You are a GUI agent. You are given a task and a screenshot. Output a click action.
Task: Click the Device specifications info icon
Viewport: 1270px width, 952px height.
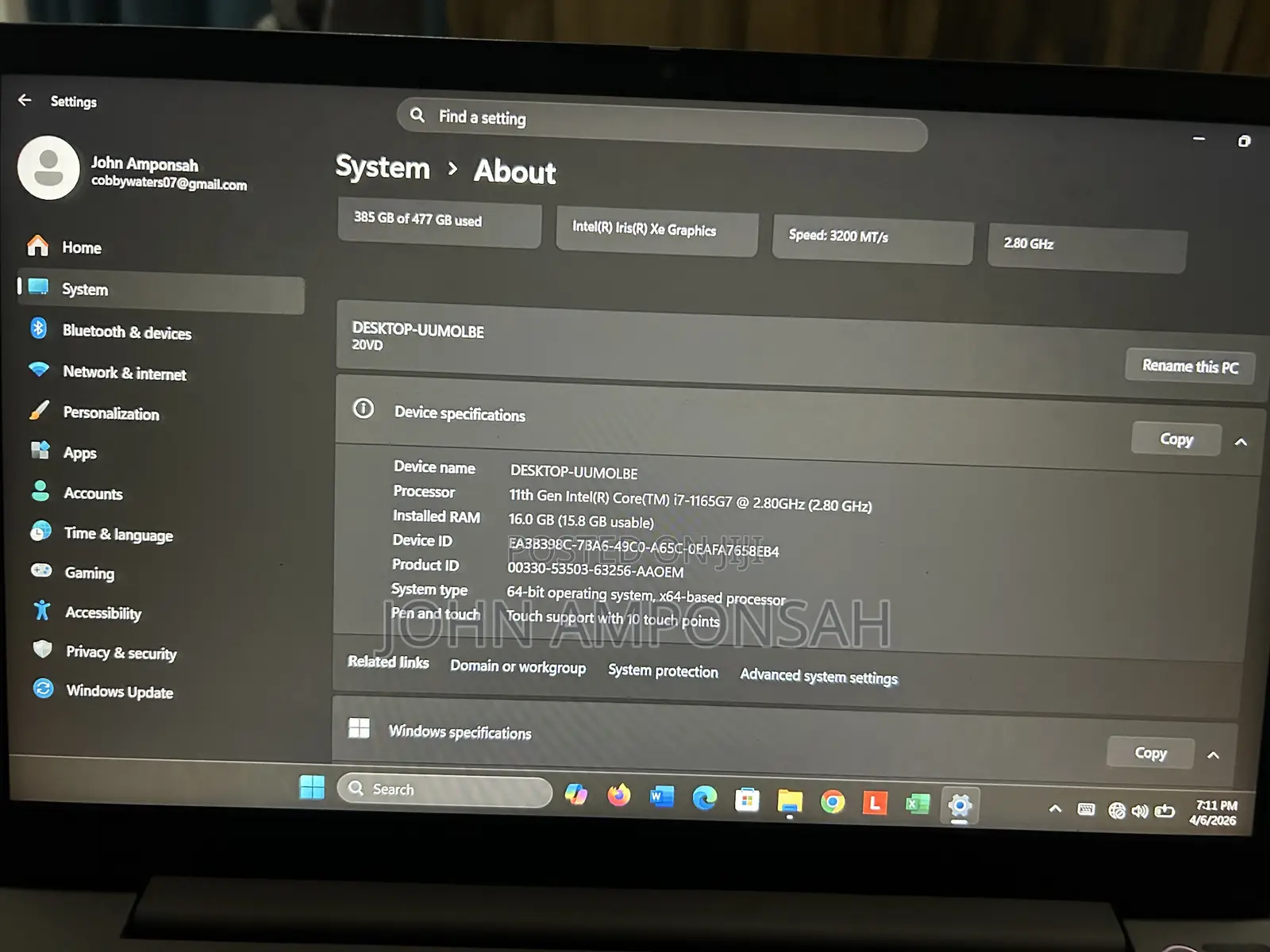point(364,409)
